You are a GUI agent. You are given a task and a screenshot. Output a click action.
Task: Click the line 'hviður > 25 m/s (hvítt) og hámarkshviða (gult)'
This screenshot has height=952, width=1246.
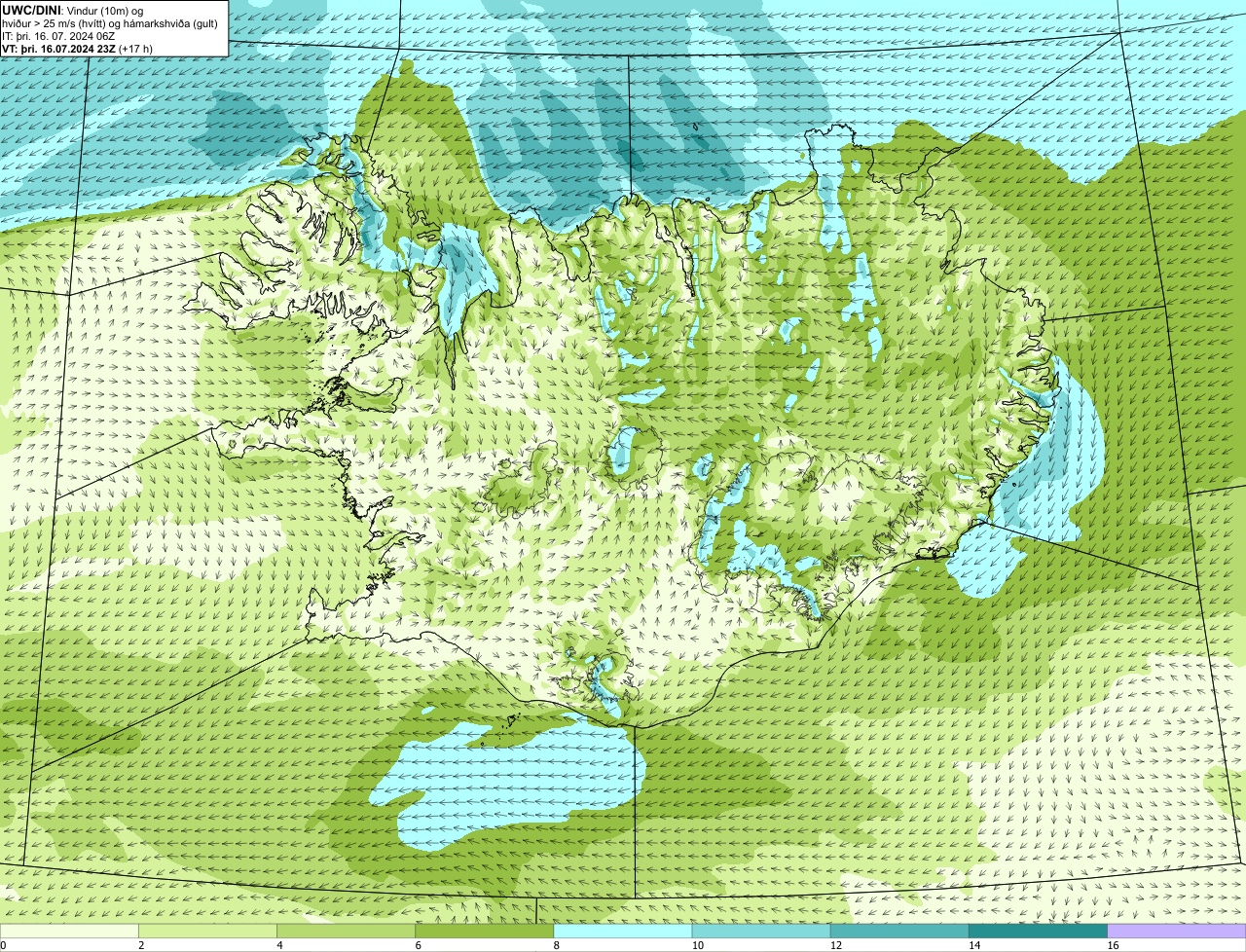tap(110, 23)
